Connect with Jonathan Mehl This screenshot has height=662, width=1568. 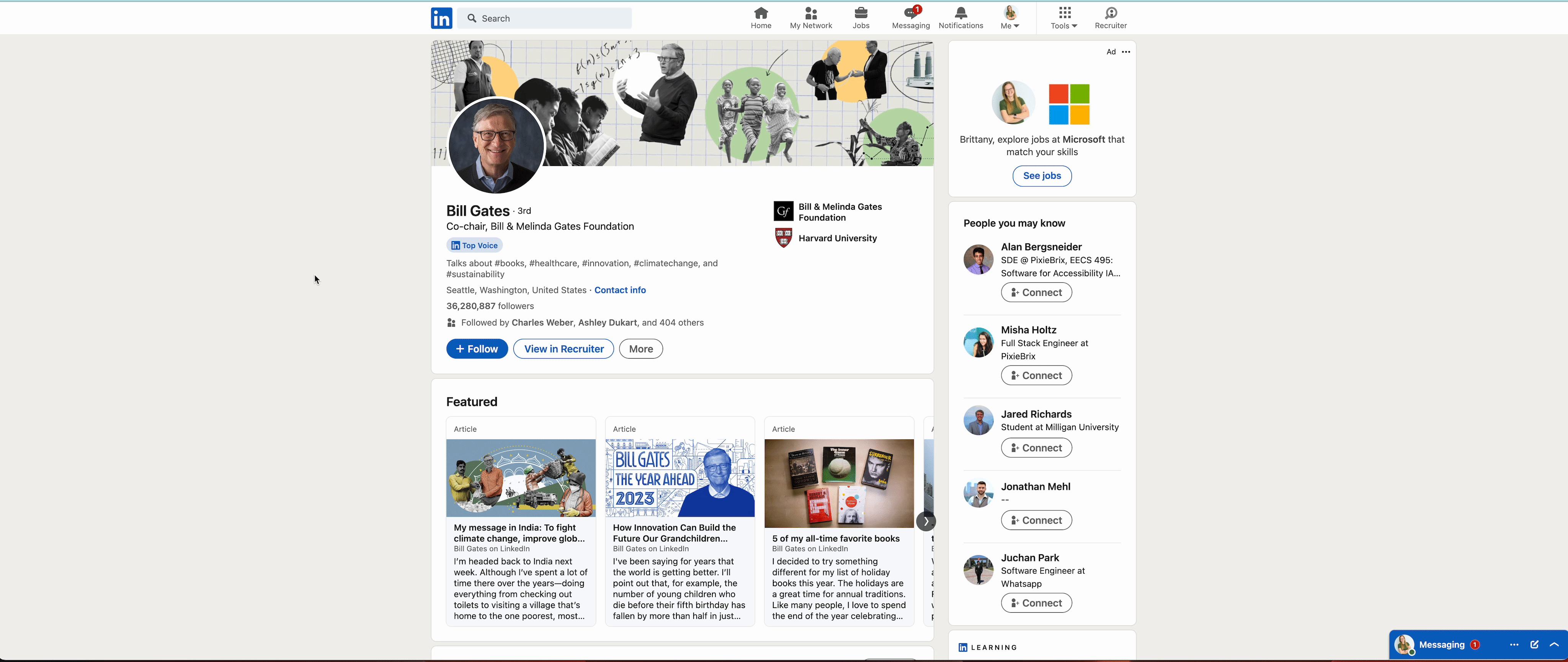1036,520
